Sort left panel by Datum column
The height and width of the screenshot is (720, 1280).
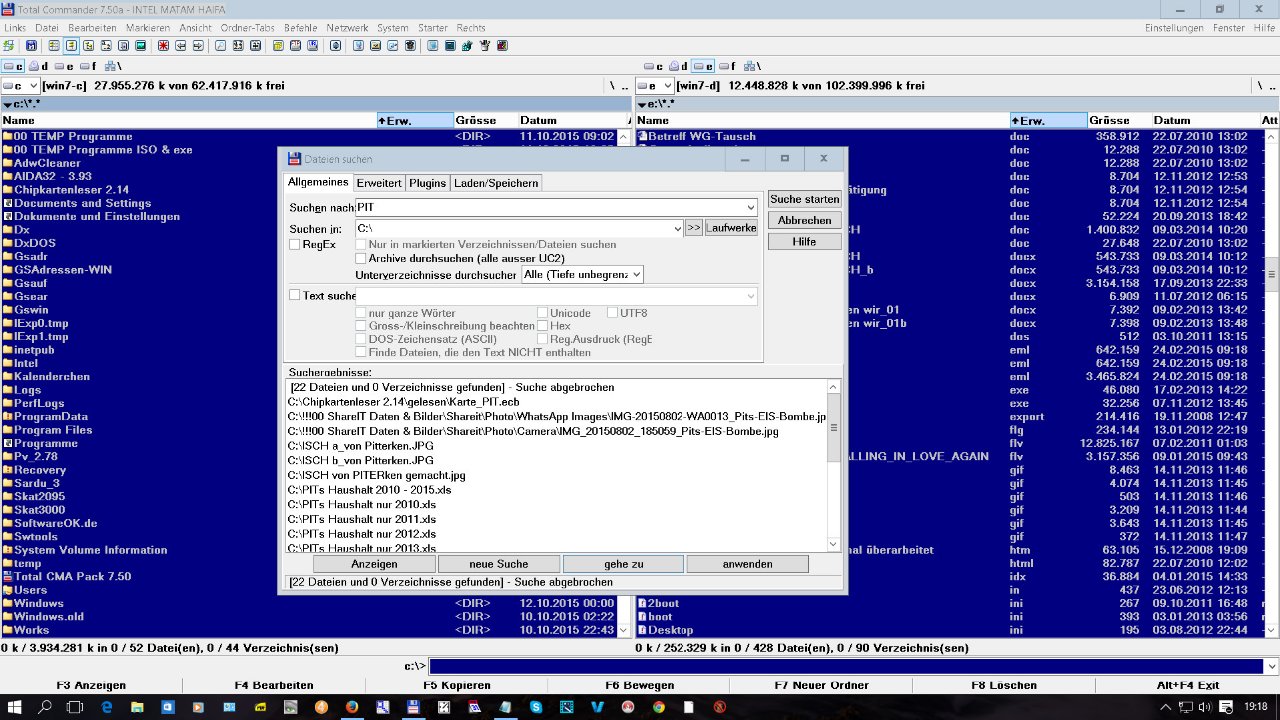point(572,120)
